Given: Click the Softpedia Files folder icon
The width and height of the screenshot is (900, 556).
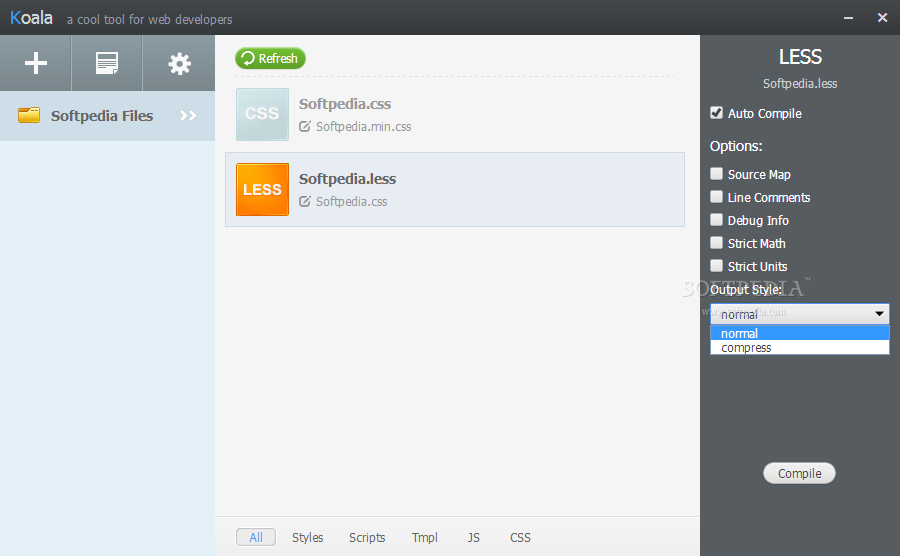Looking at the screenshot, I should click(29, 115).
